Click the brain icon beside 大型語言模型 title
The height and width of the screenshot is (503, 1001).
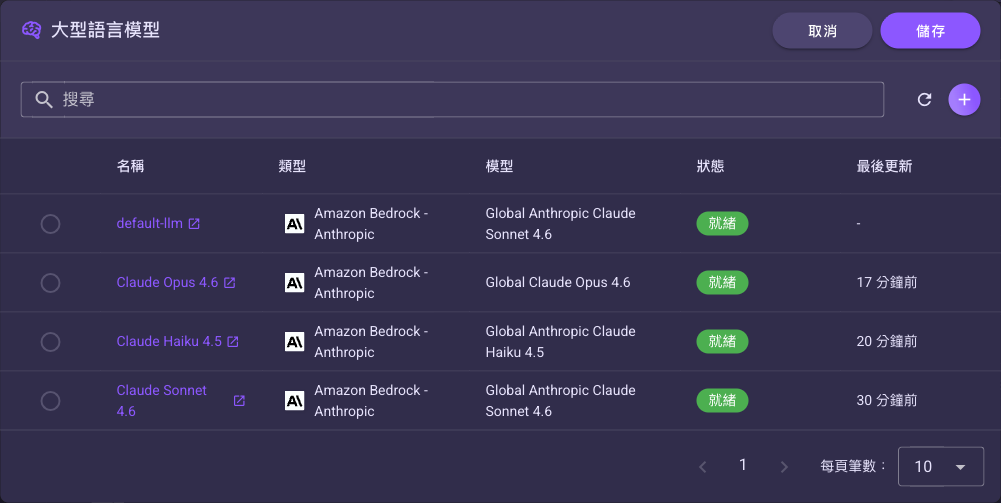tap(31, 30)
